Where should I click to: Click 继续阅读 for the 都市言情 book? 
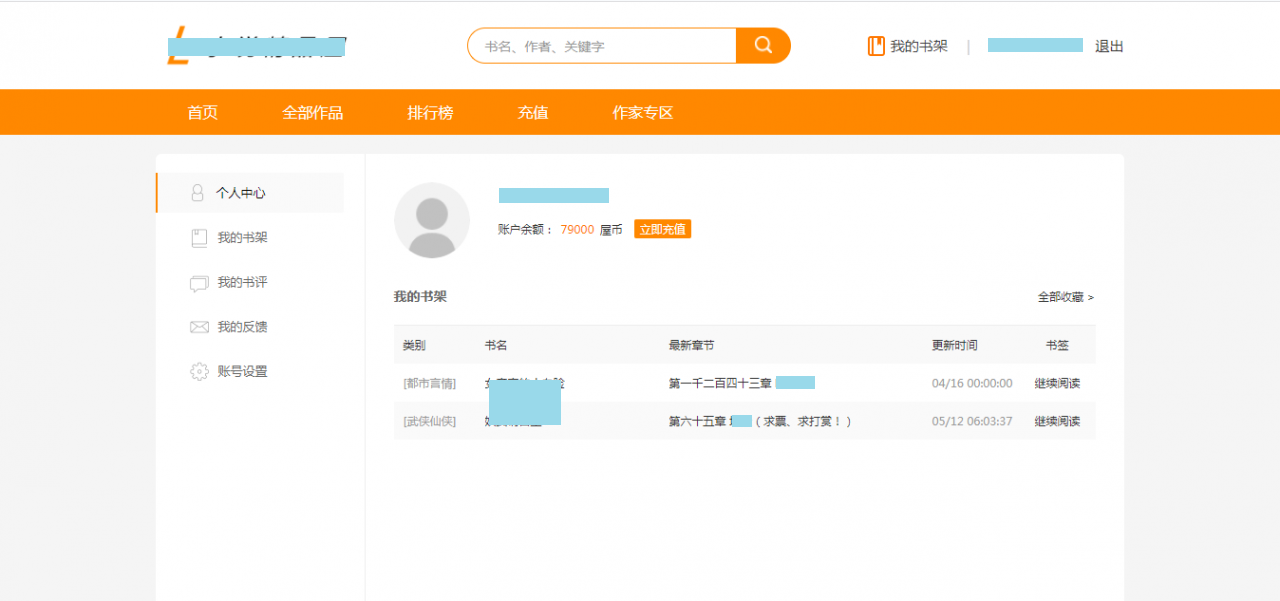(1057, 383)
